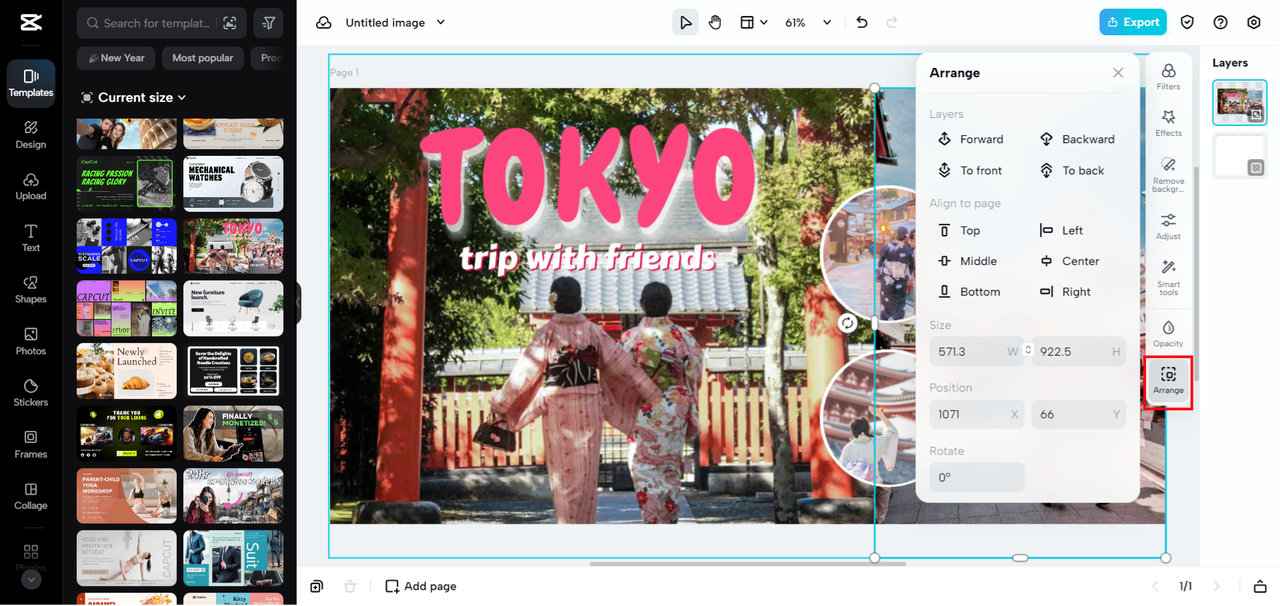This screenshot has height=606, width=1280.
Task: Open the Photos sidebar tab
Action: point(31,342)
